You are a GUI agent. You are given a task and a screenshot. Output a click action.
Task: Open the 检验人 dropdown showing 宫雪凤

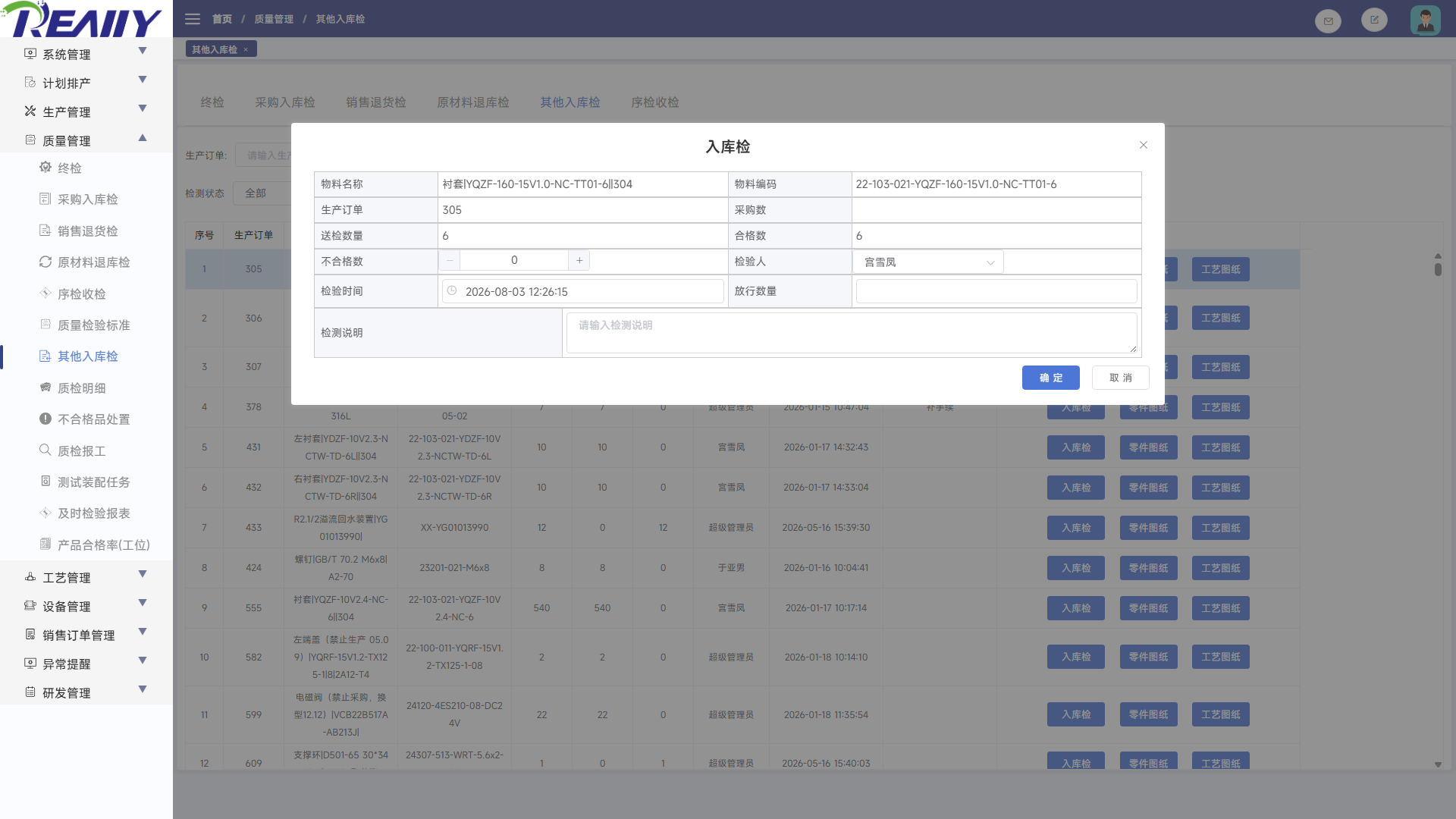coord(928,262)
